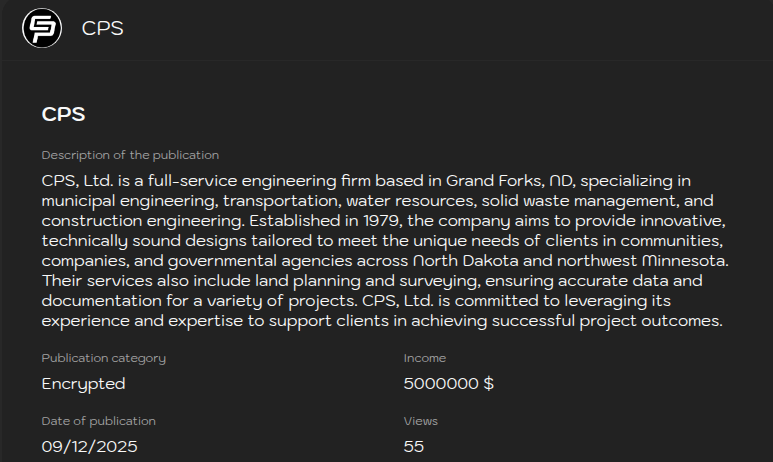773x462 pixels.
Task: Select the "Encrypted" category value
Action: point(83,383)
